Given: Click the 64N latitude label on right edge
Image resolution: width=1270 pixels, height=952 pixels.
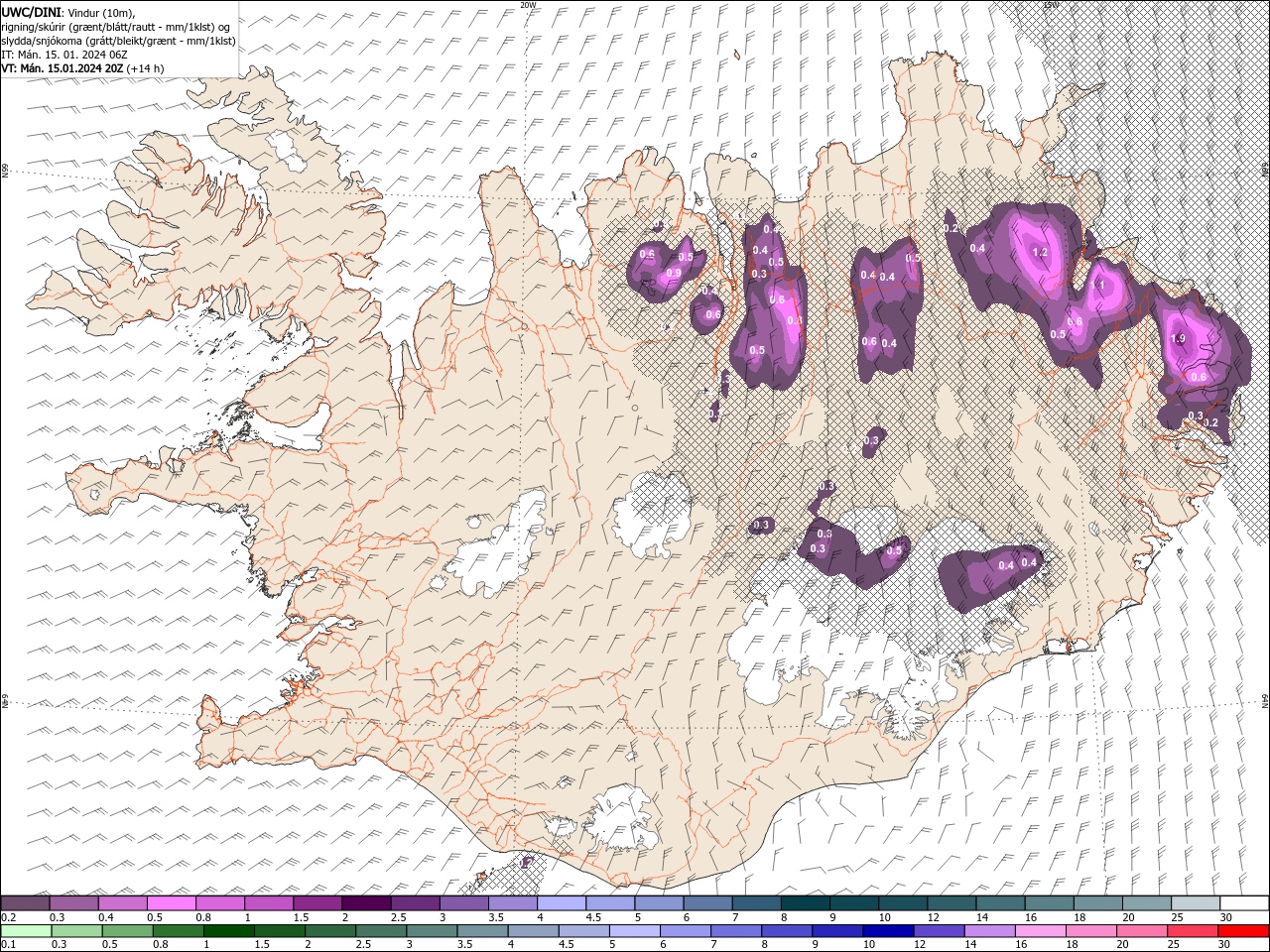Looking at the screenshot, I should tap(1265, 702).
